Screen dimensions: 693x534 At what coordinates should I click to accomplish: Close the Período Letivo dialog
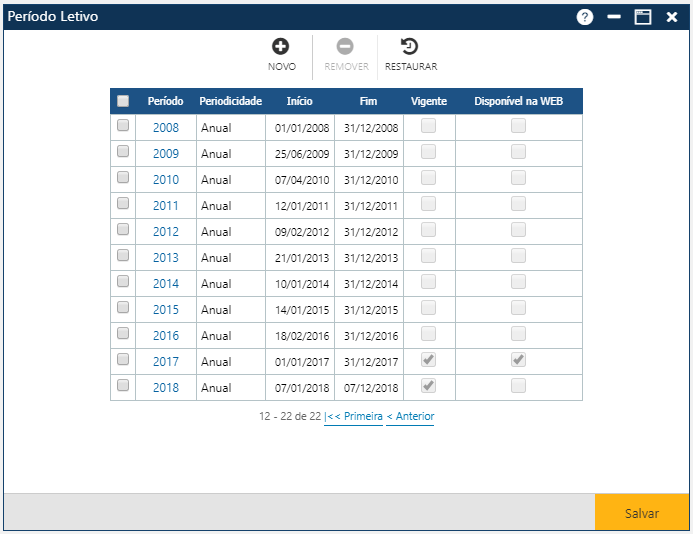672,17
